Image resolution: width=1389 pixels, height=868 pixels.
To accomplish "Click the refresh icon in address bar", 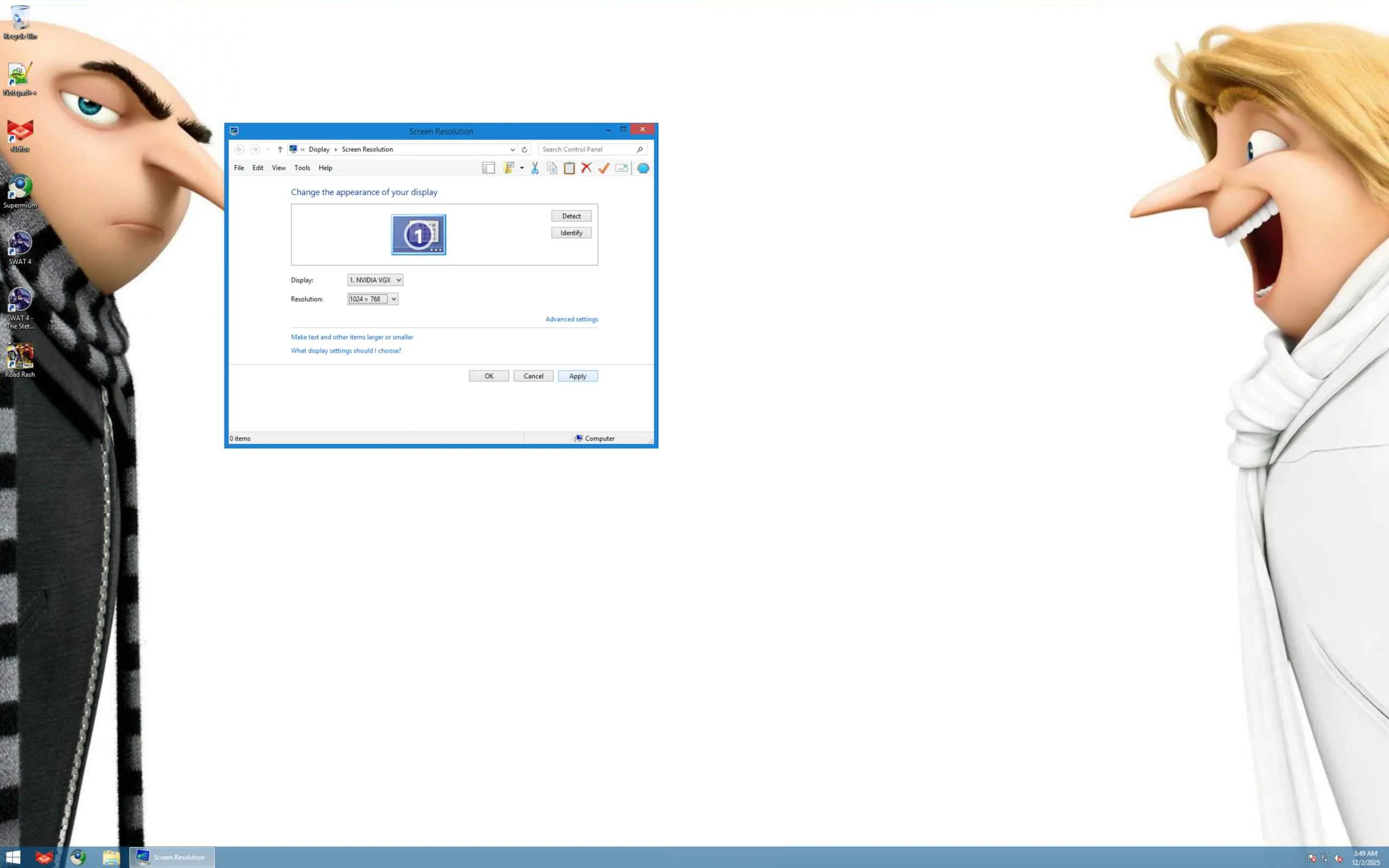I will (x=524, y=149).
